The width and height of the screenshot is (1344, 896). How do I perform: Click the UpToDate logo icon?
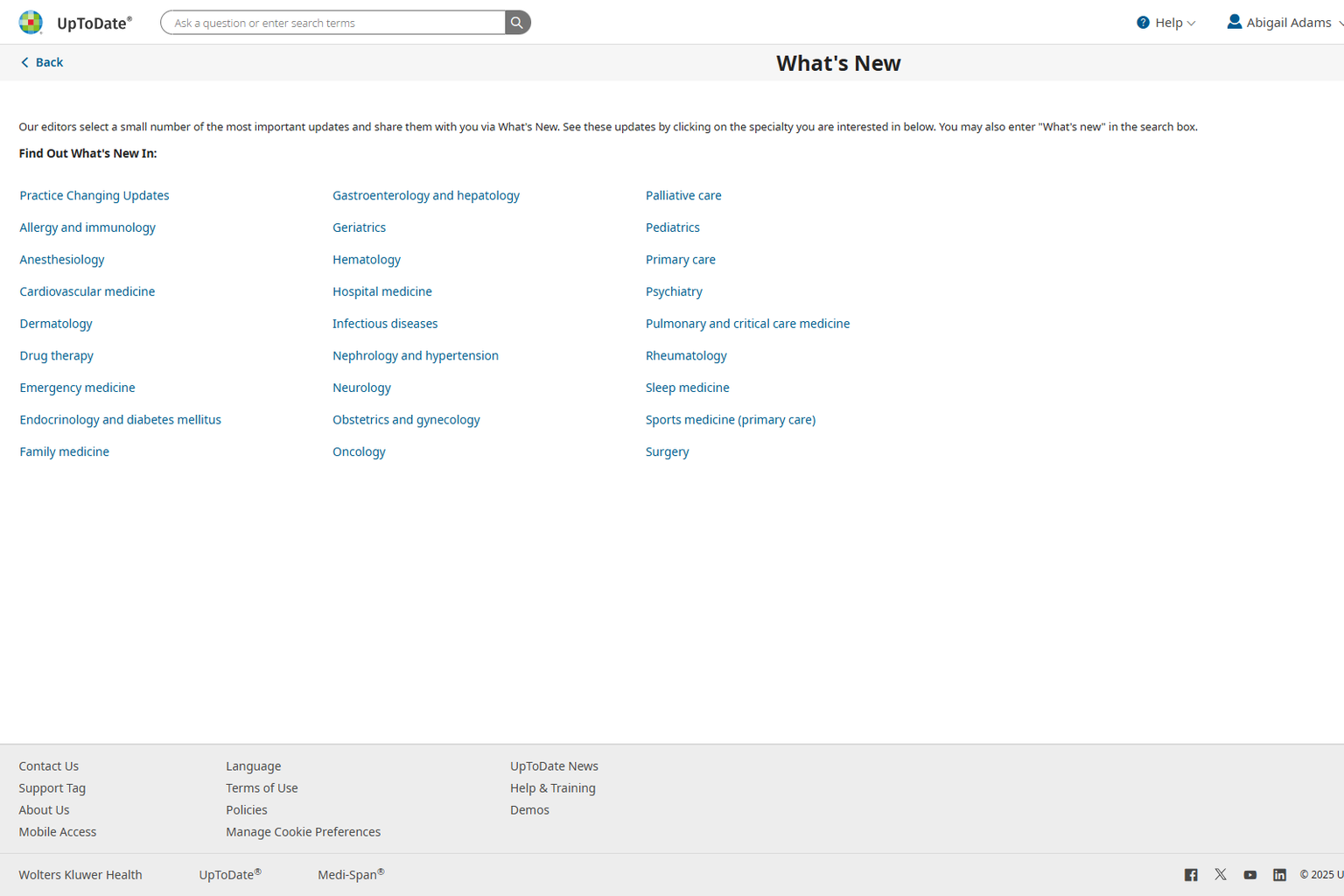click(31, 23)
